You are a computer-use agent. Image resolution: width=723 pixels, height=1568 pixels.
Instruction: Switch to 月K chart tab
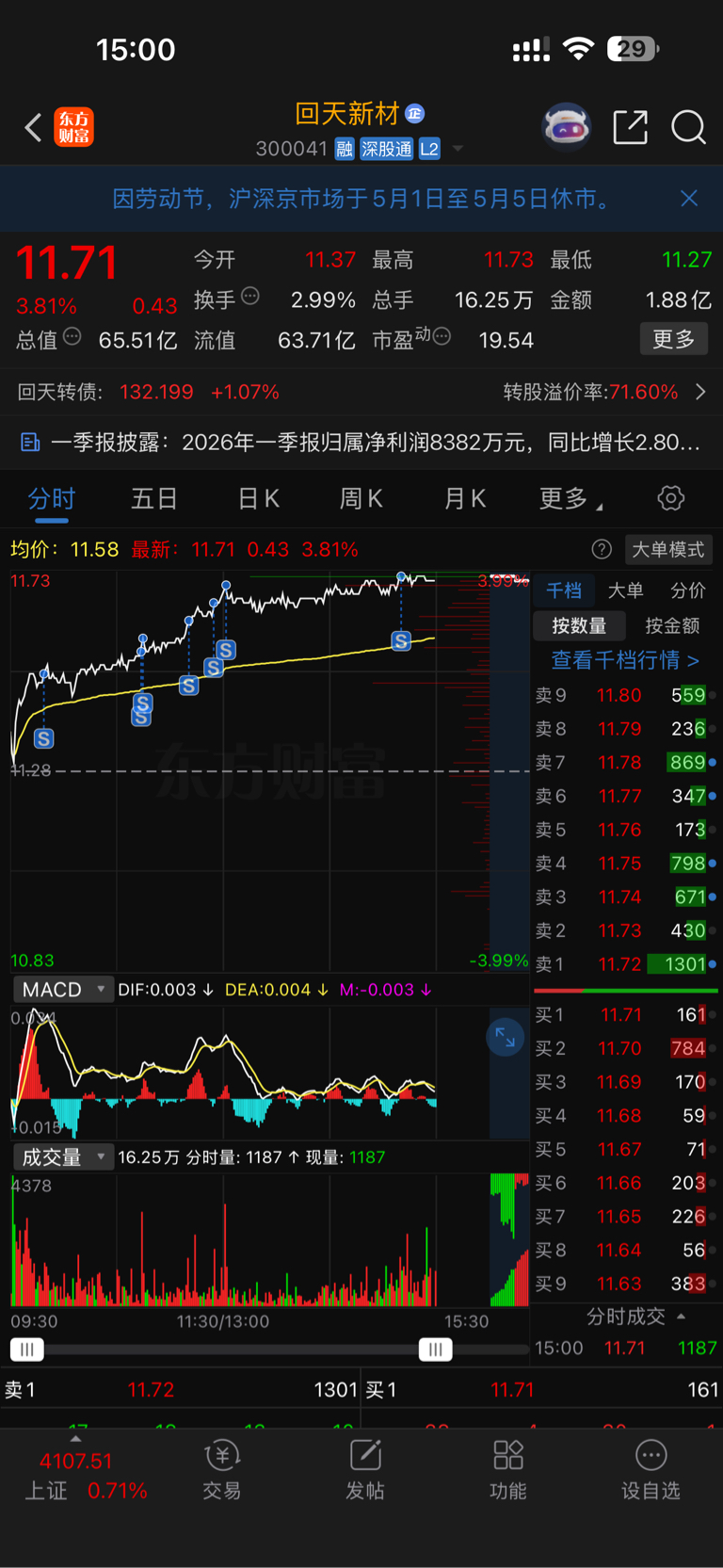pyautogui.click(x=465, y=499)
